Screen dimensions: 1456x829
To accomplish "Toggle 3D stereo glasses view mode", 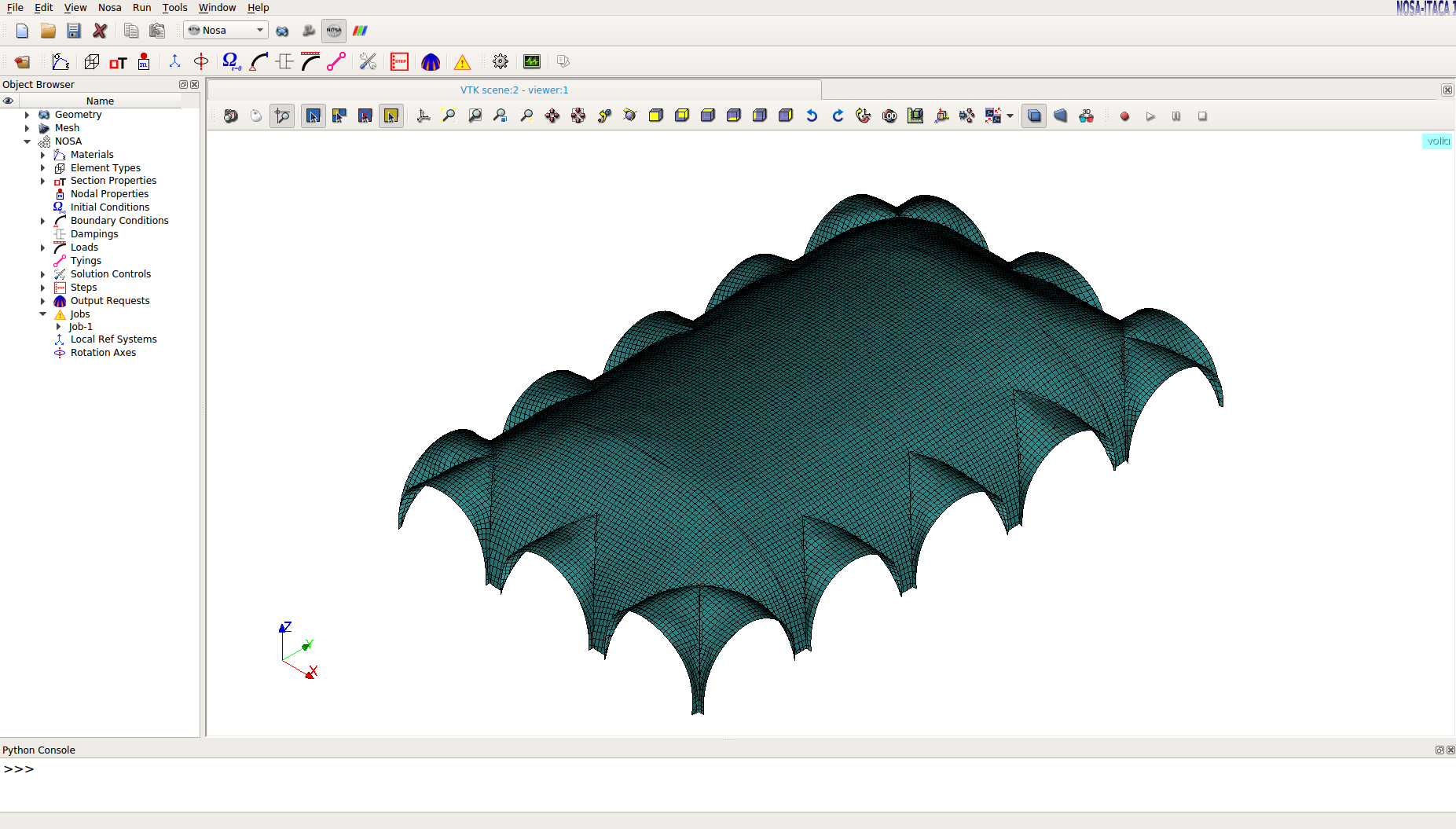I will click(1086, 116).
